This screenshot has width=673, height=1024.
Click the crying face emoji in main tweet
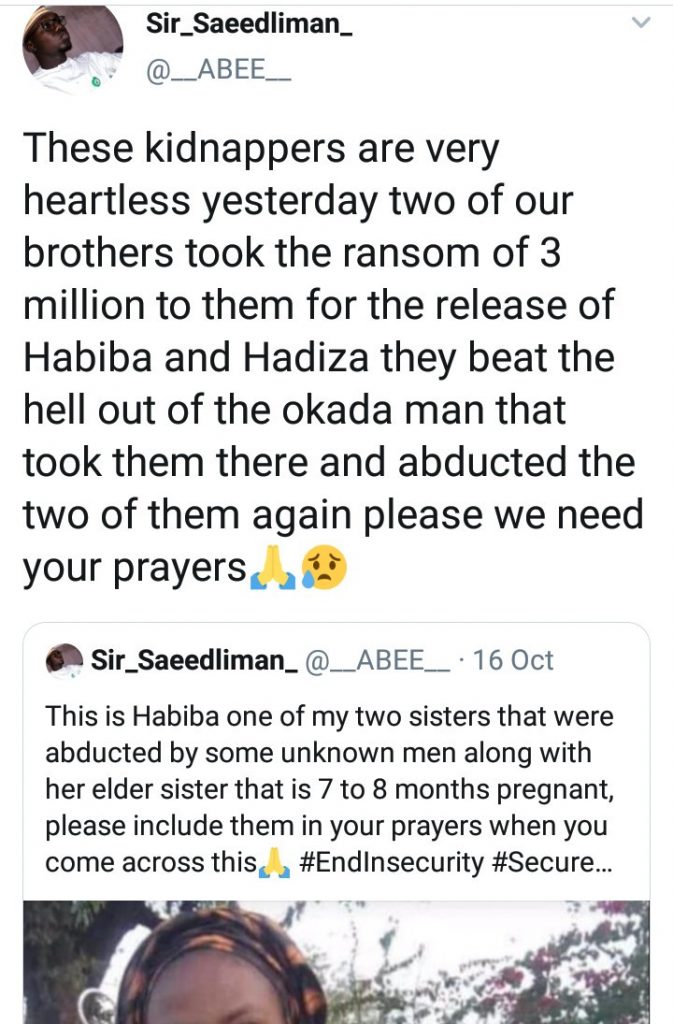pyautogui.click(x=320, y=569)
